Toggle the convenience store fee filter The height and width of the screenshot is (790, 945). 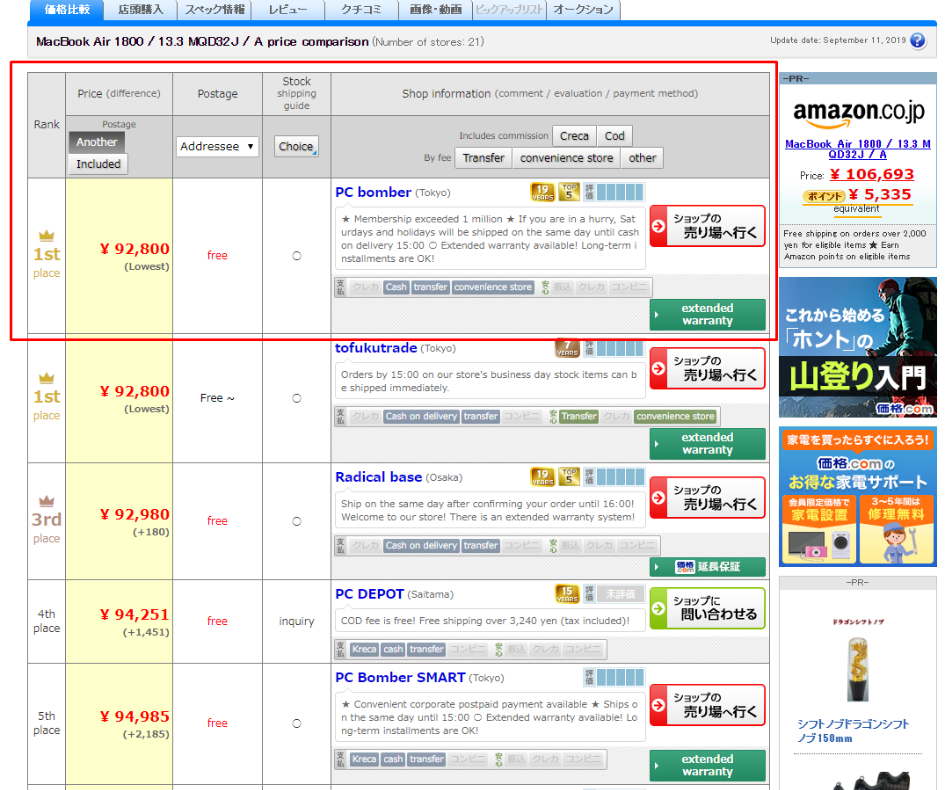click(x=567, y=158)
